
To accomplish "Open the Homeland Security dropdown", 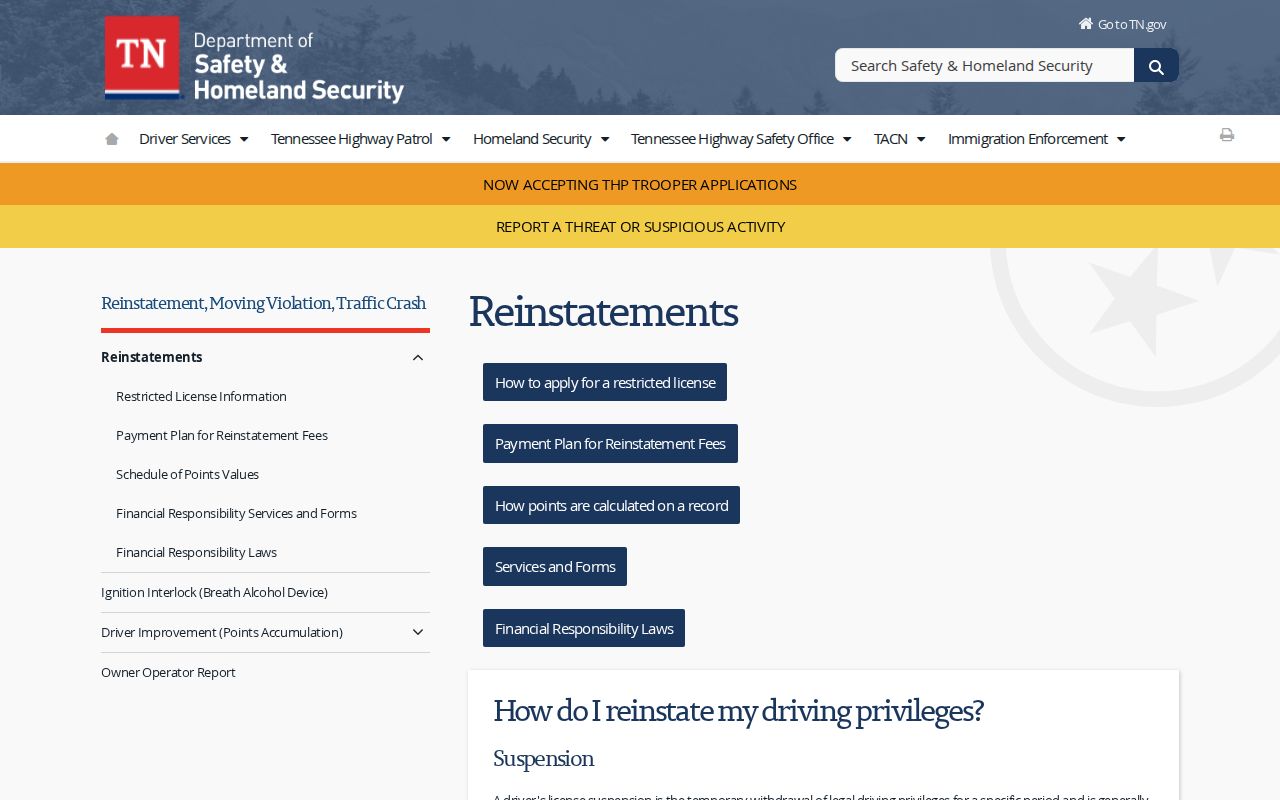I will pos(541,139).
